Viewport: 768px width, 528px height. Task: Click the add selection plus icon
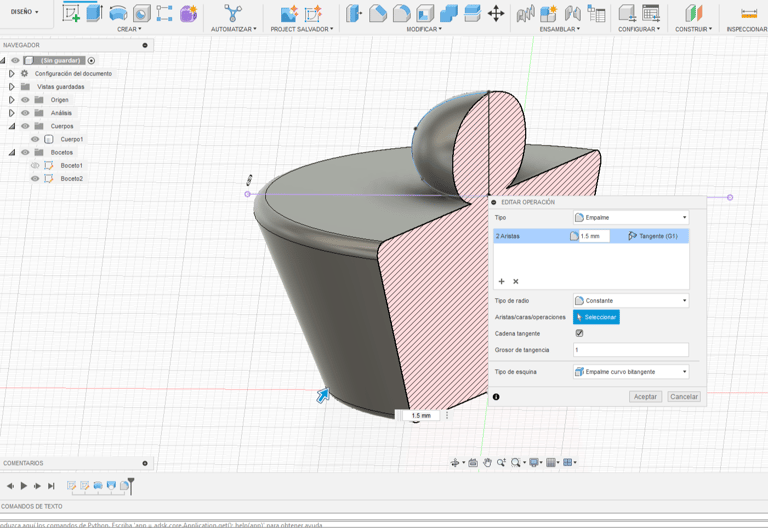(502, 282)
